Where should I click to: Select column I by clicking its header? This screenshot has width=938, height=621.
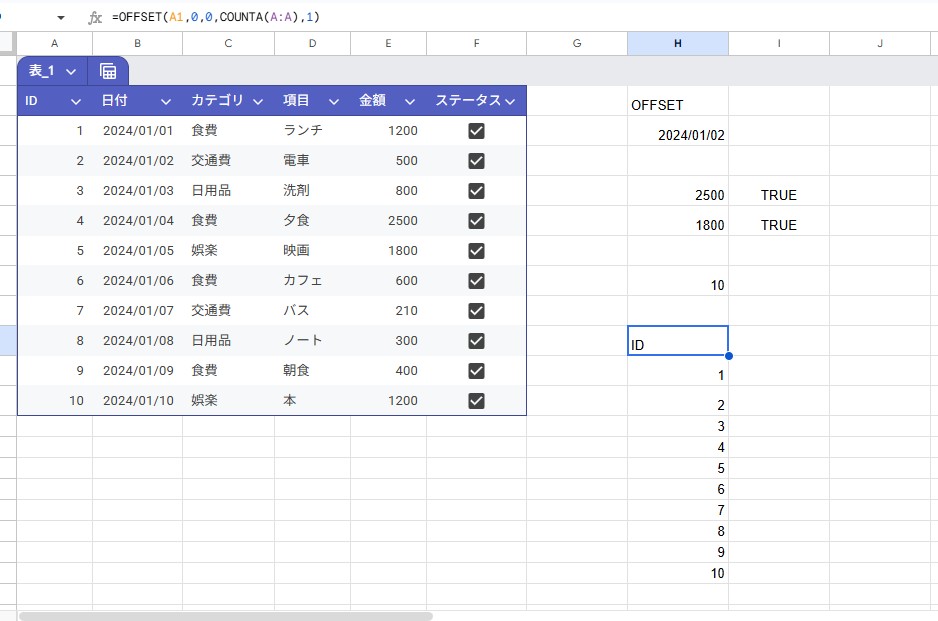point(778,43)
